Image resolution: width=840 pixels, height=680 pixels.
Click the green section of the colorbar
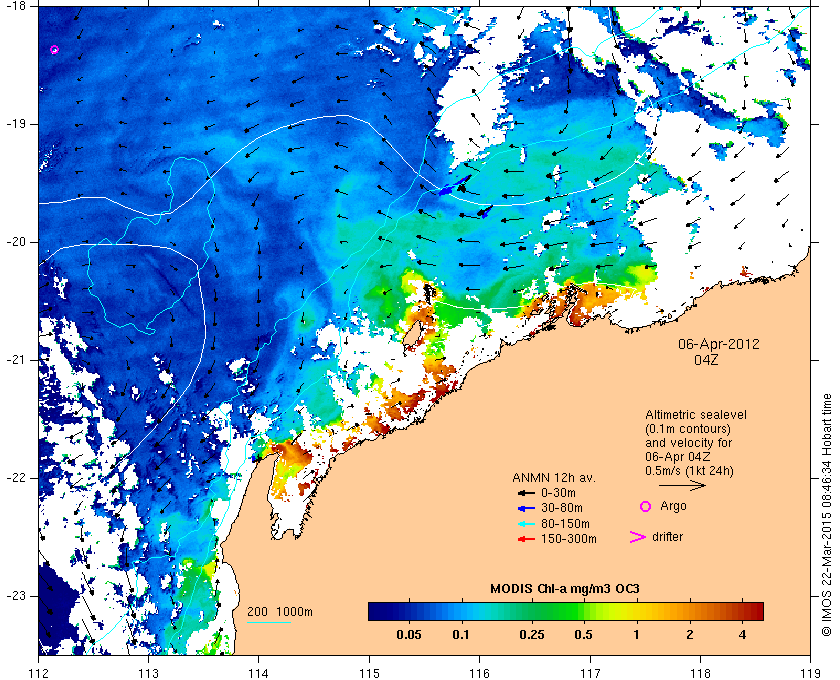tap(552, 611)
